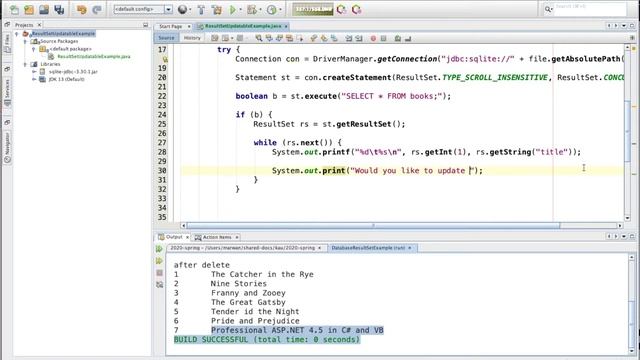Switch to Source view
Image resolution: width=640 pixels, height=360 pixels.
(166, 38)
